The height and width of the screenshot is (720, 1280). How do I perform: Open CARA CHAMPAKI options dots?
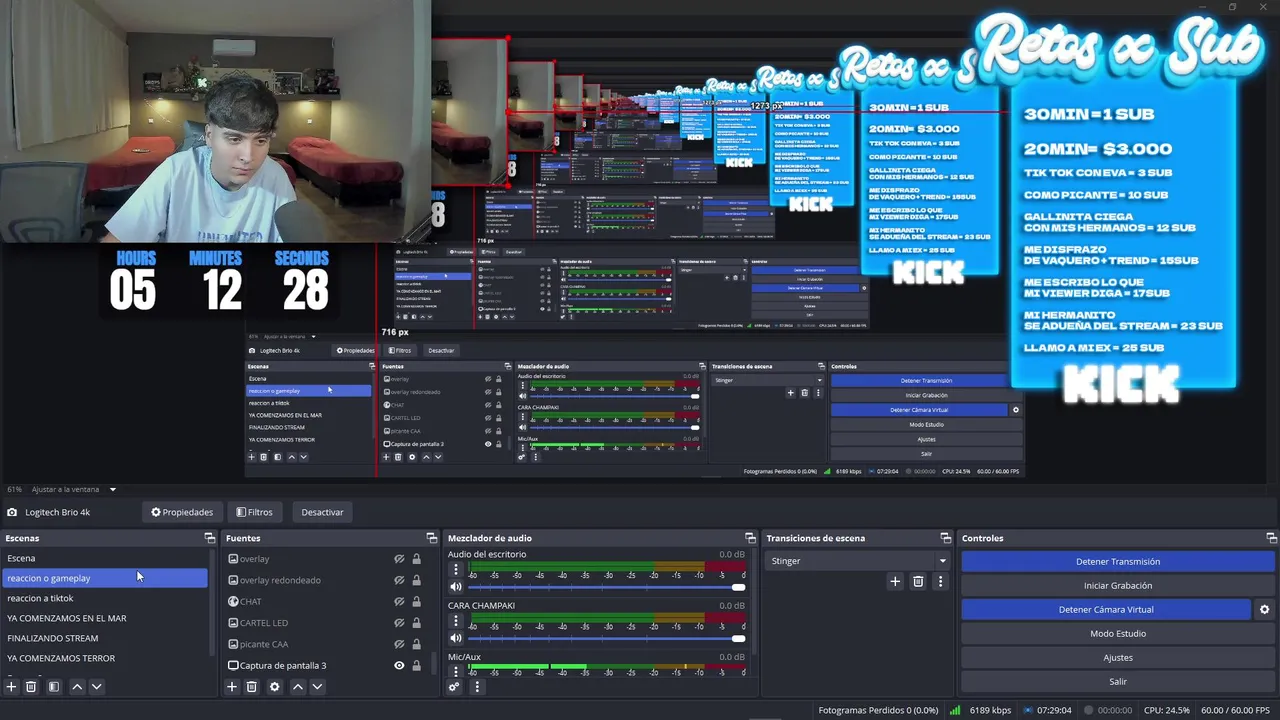[456, 621]
